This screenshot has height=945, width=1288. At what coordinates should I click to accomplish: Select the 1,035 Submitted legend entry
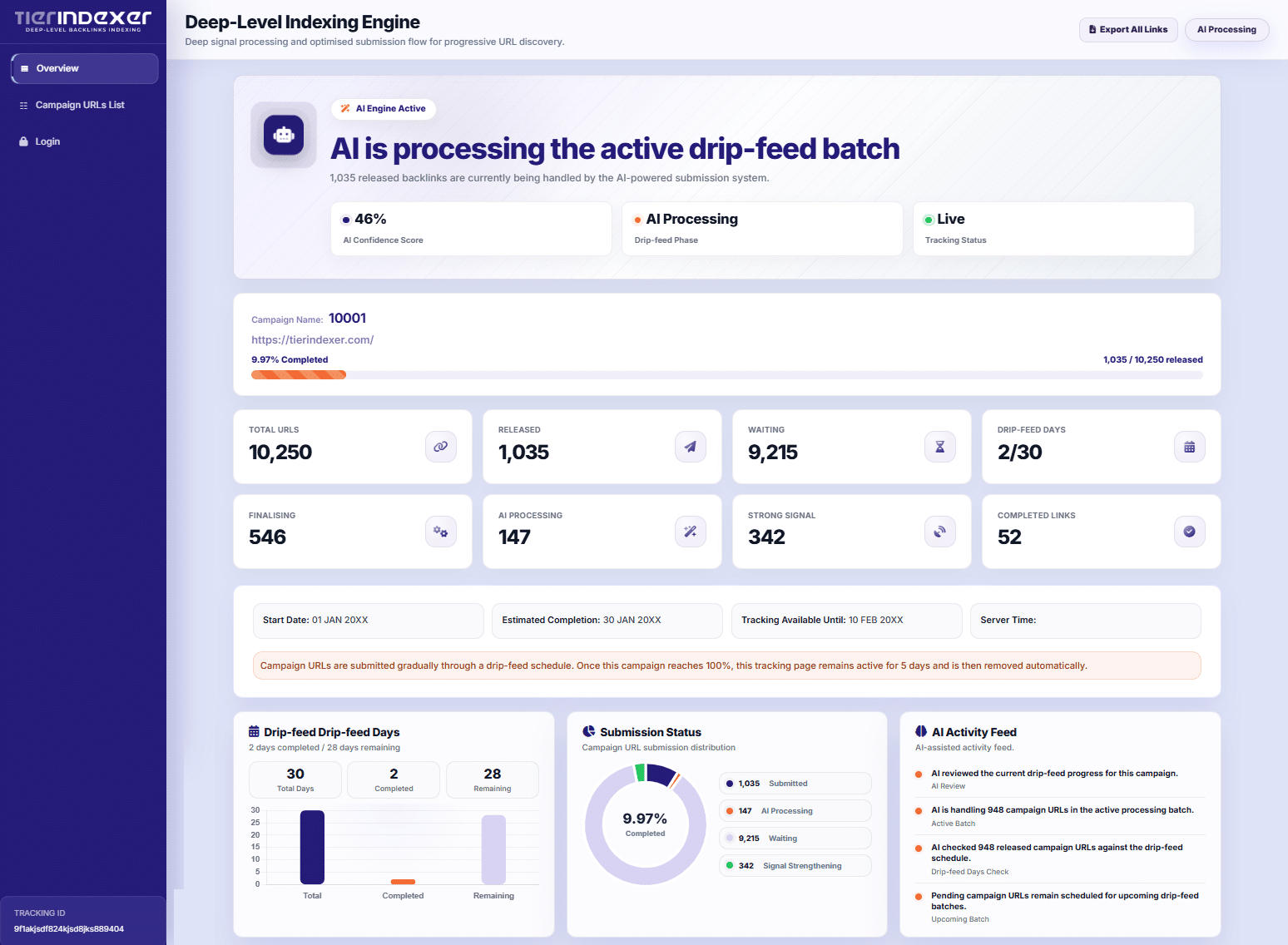[x=795, y=784]
